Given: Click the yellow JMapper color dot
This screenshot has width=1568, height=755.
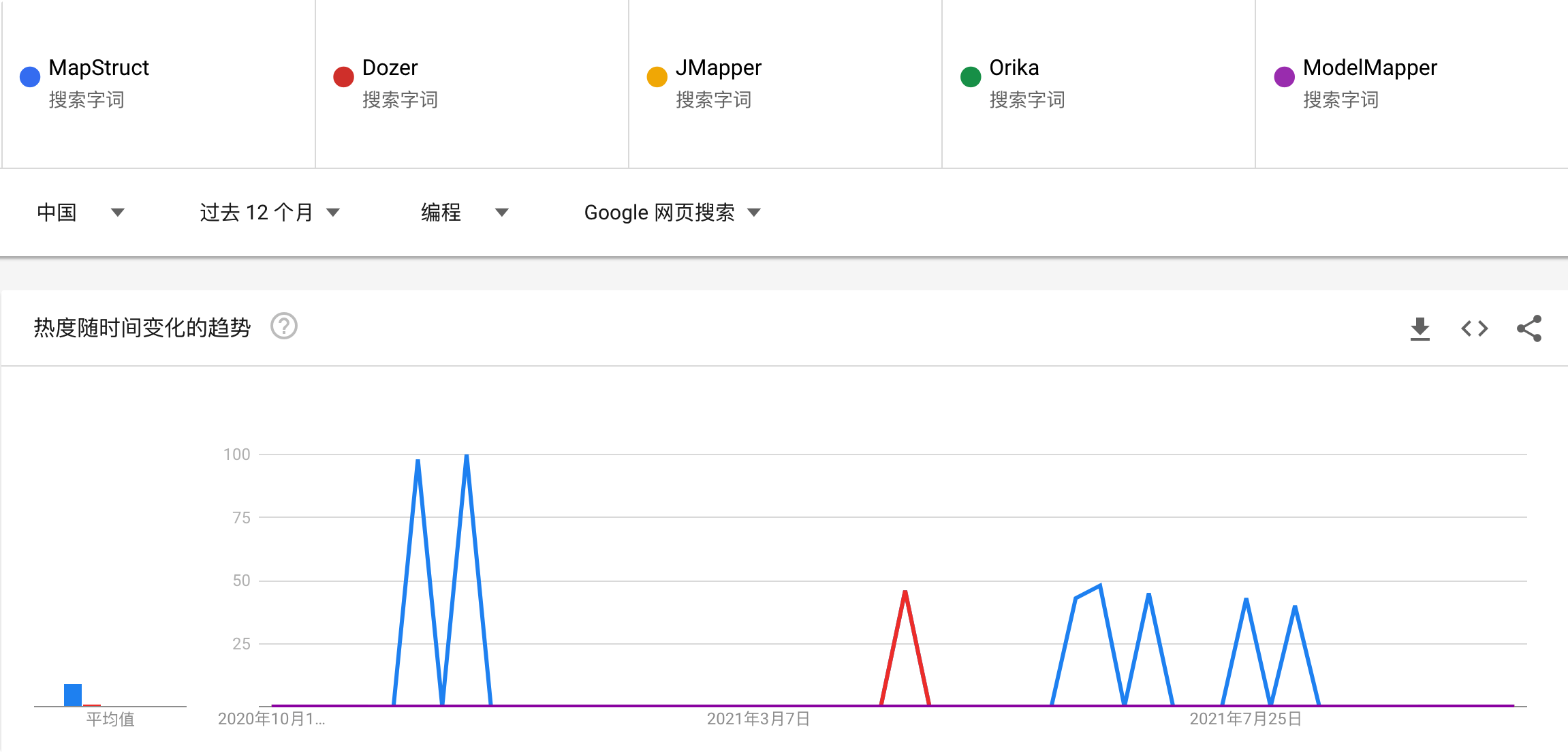Looking at the screenshot, I should [657, 76].
